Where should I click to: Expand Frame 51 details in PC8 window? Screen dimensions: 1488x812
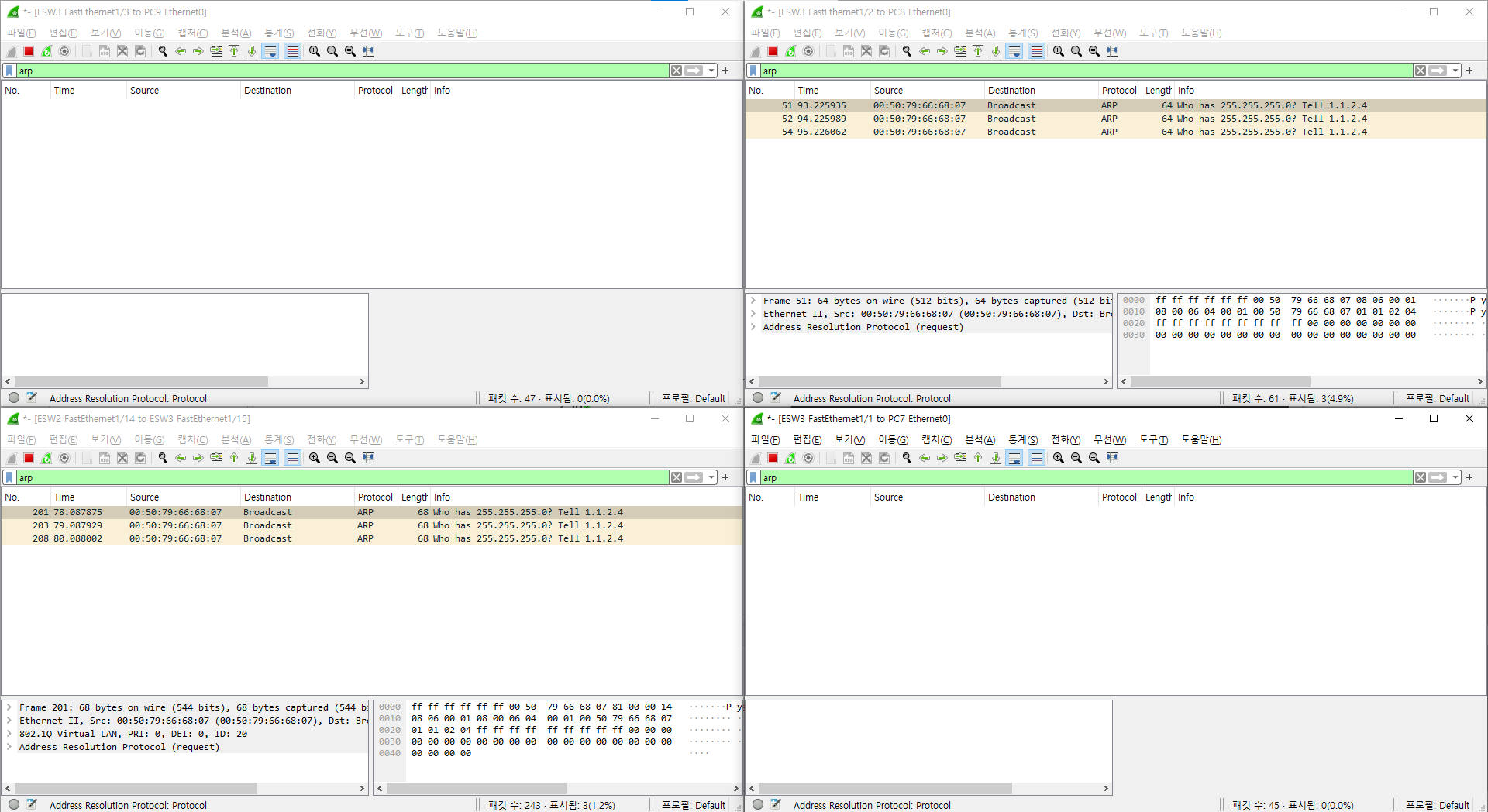click(x=753, y=301)
